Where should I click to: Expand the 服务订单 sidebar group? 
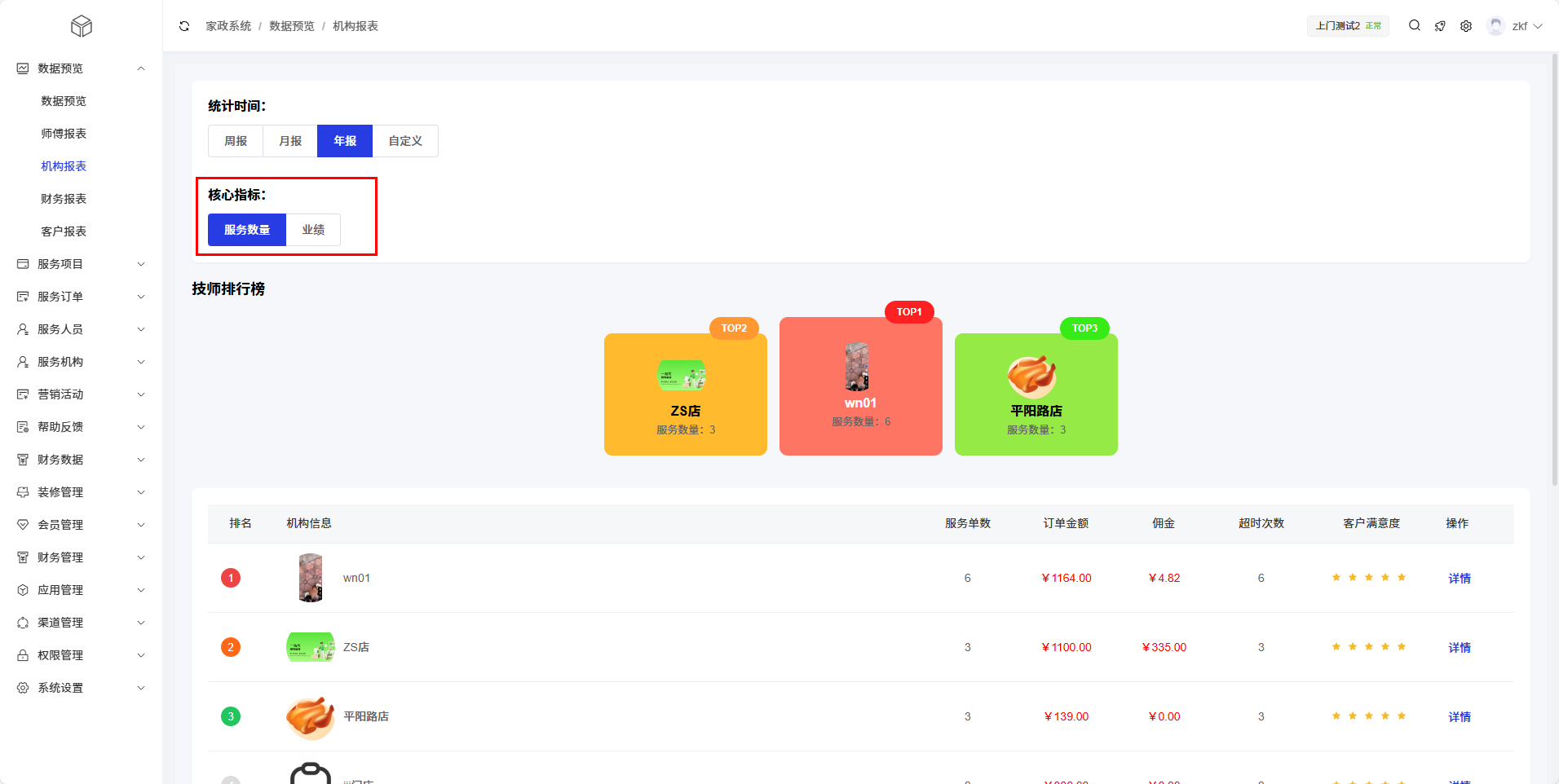tap(141, 297)
